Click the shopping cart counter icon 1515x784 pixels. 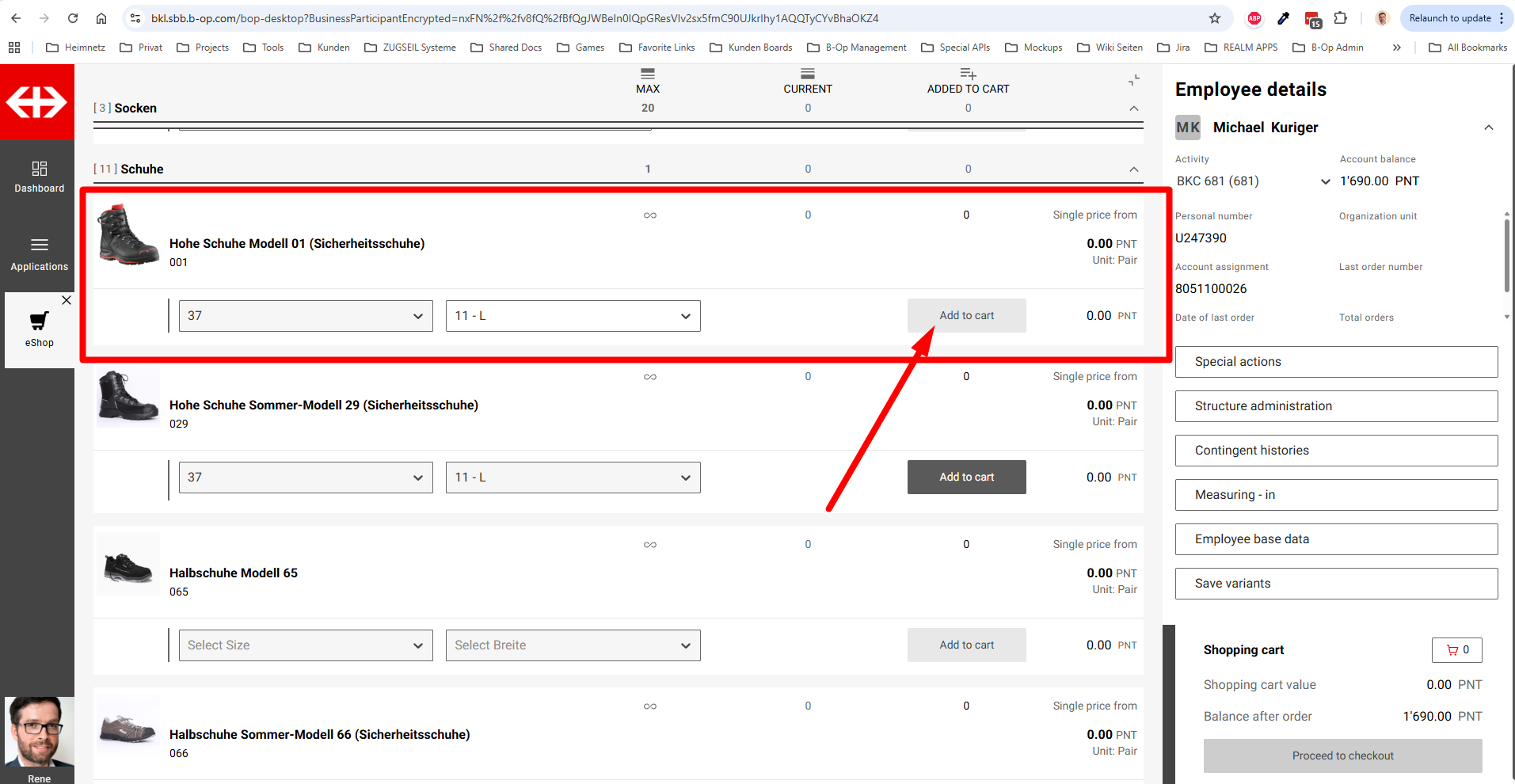coord(1456,650)
